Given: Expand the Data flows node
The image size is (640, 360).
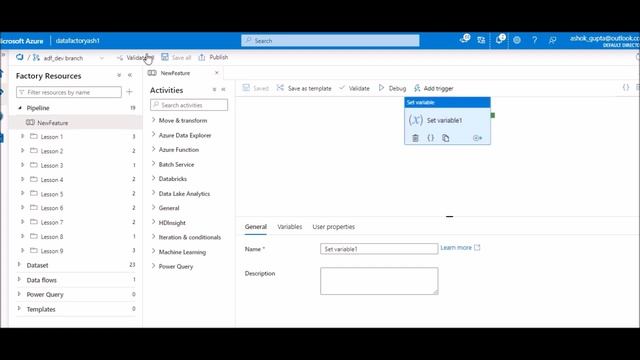Looking at the screenshot, I should pos(19,280).
